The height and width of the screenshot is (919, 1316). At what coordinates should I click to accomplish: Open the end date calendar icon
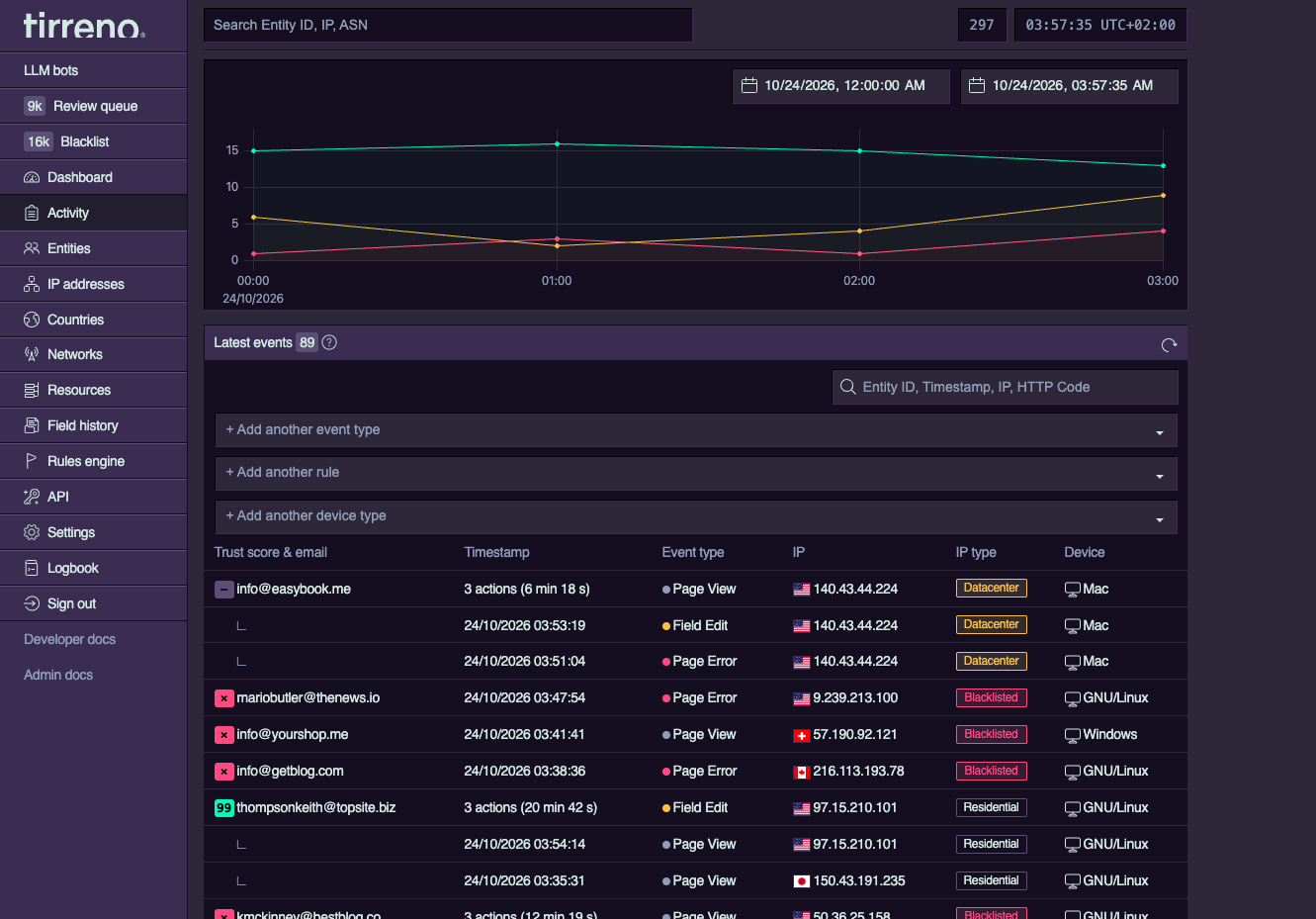977,86
